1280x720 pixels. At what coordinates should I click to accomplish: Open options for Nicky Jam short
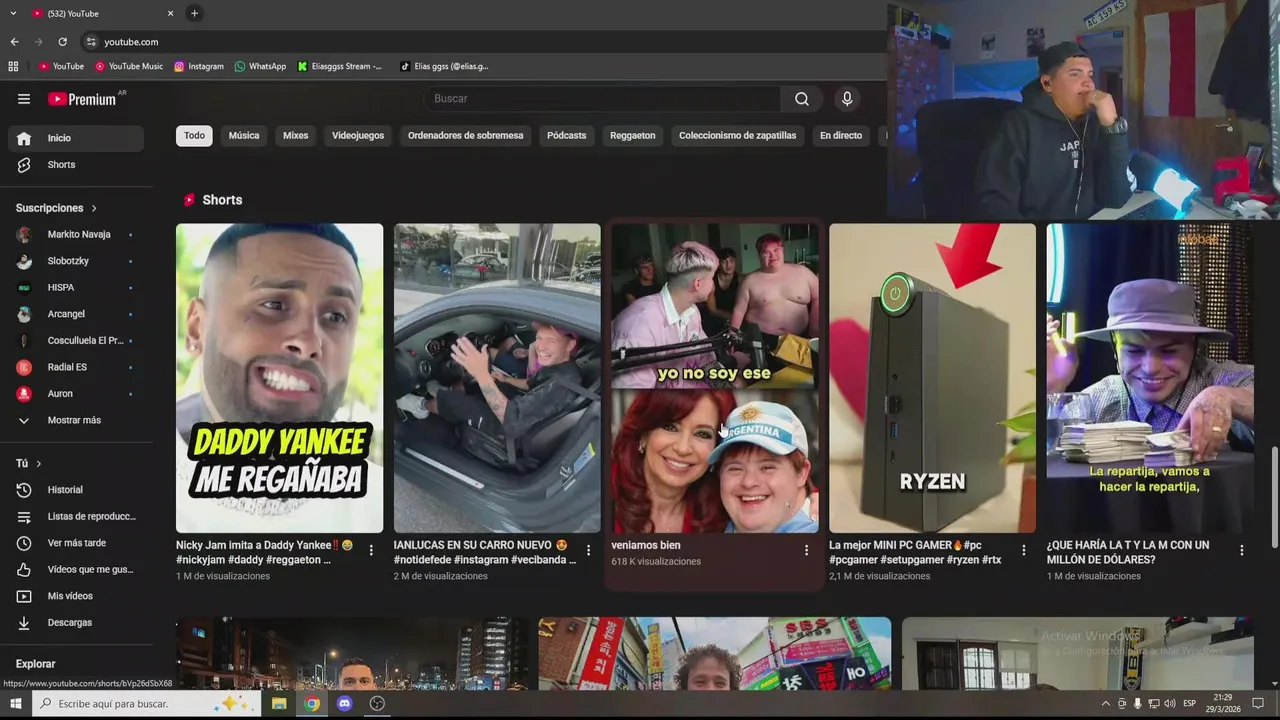[371, 550]
